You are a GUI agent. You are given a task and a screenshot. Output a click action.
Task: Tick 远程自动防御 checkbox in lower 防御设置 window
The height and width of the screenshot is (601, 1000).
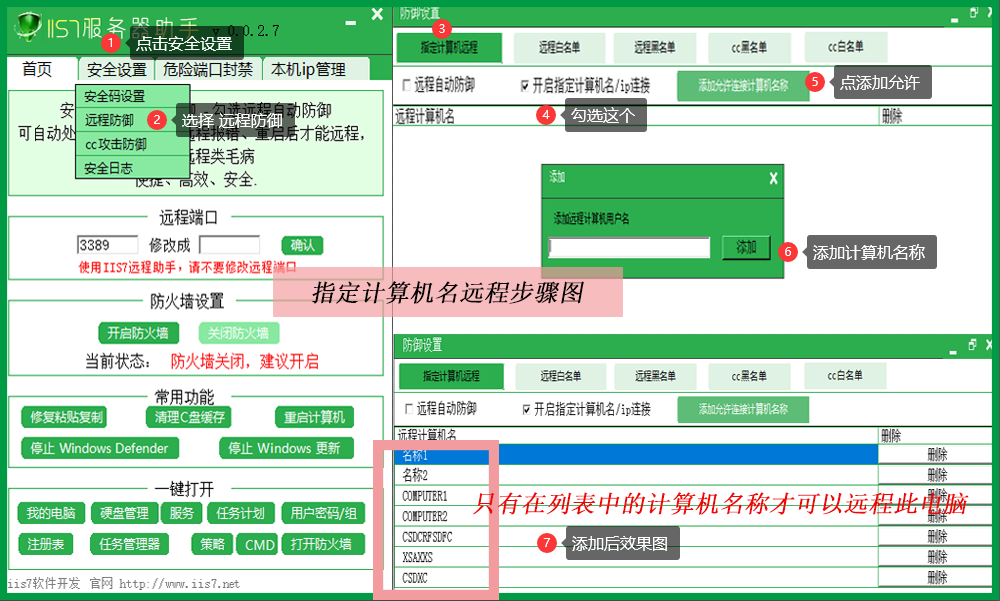[409, 409]
